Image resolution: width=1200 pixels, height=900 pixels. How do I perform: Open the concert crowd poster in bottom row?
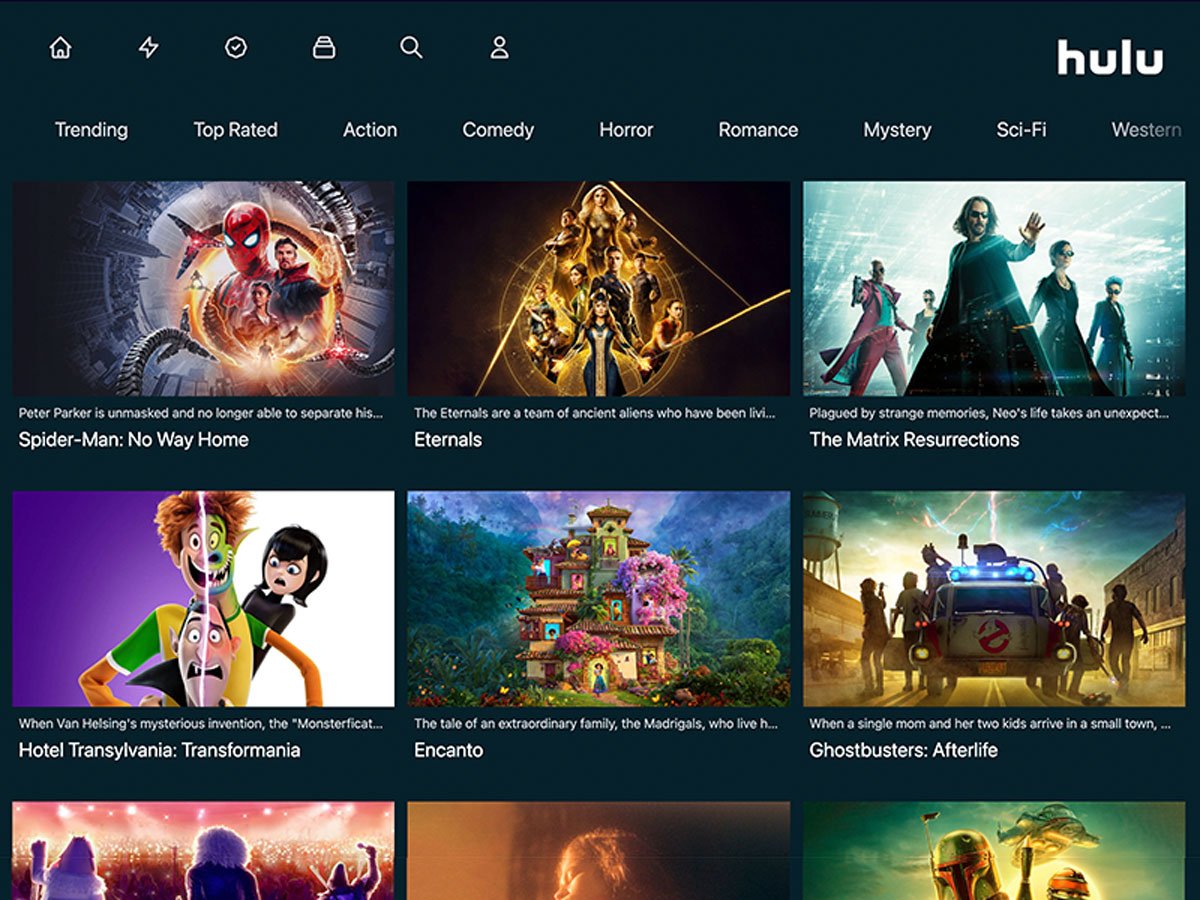203,850
